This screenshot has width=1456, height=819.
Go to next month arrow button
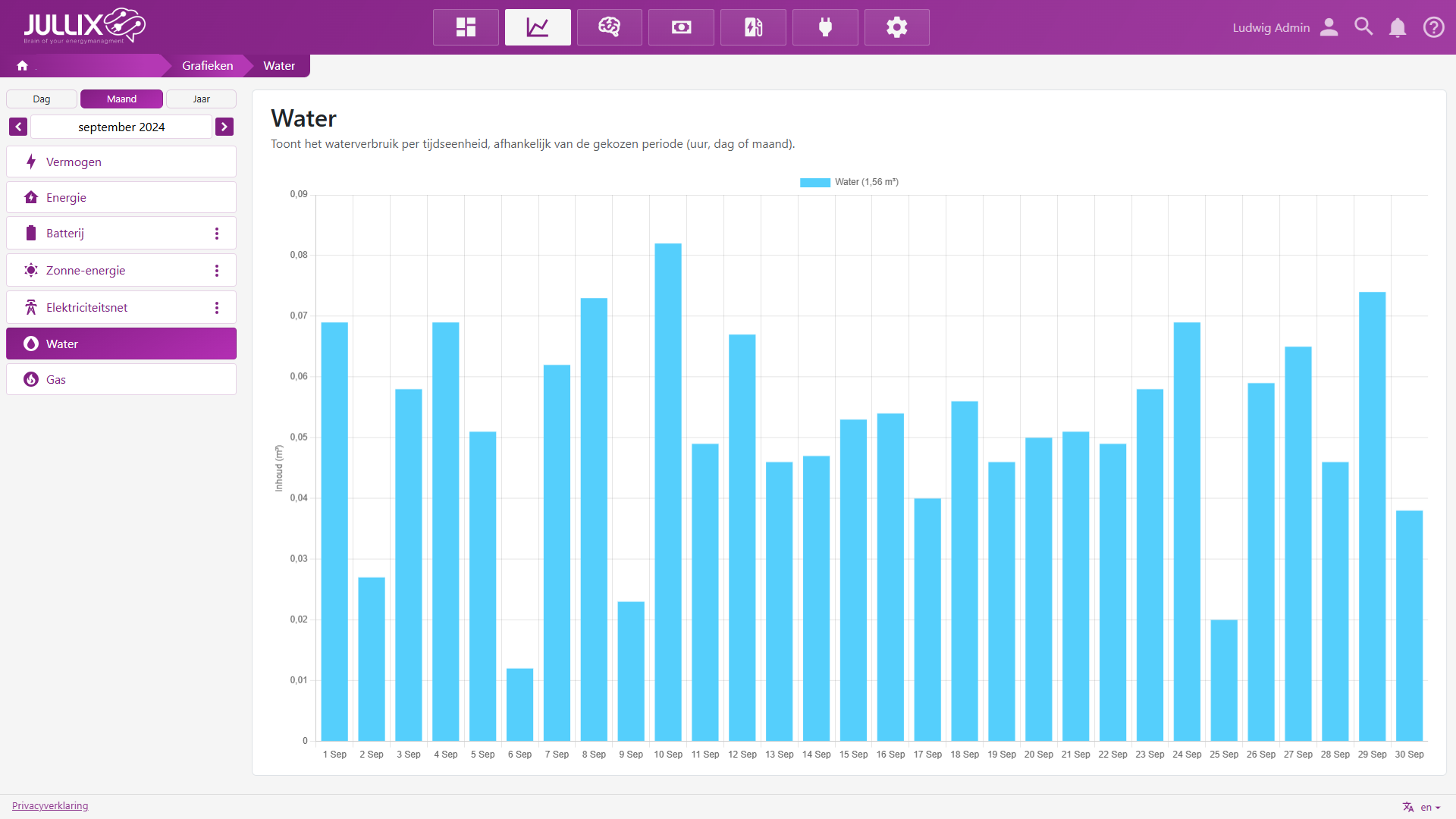pyautogui.click(x=224, y=127)
